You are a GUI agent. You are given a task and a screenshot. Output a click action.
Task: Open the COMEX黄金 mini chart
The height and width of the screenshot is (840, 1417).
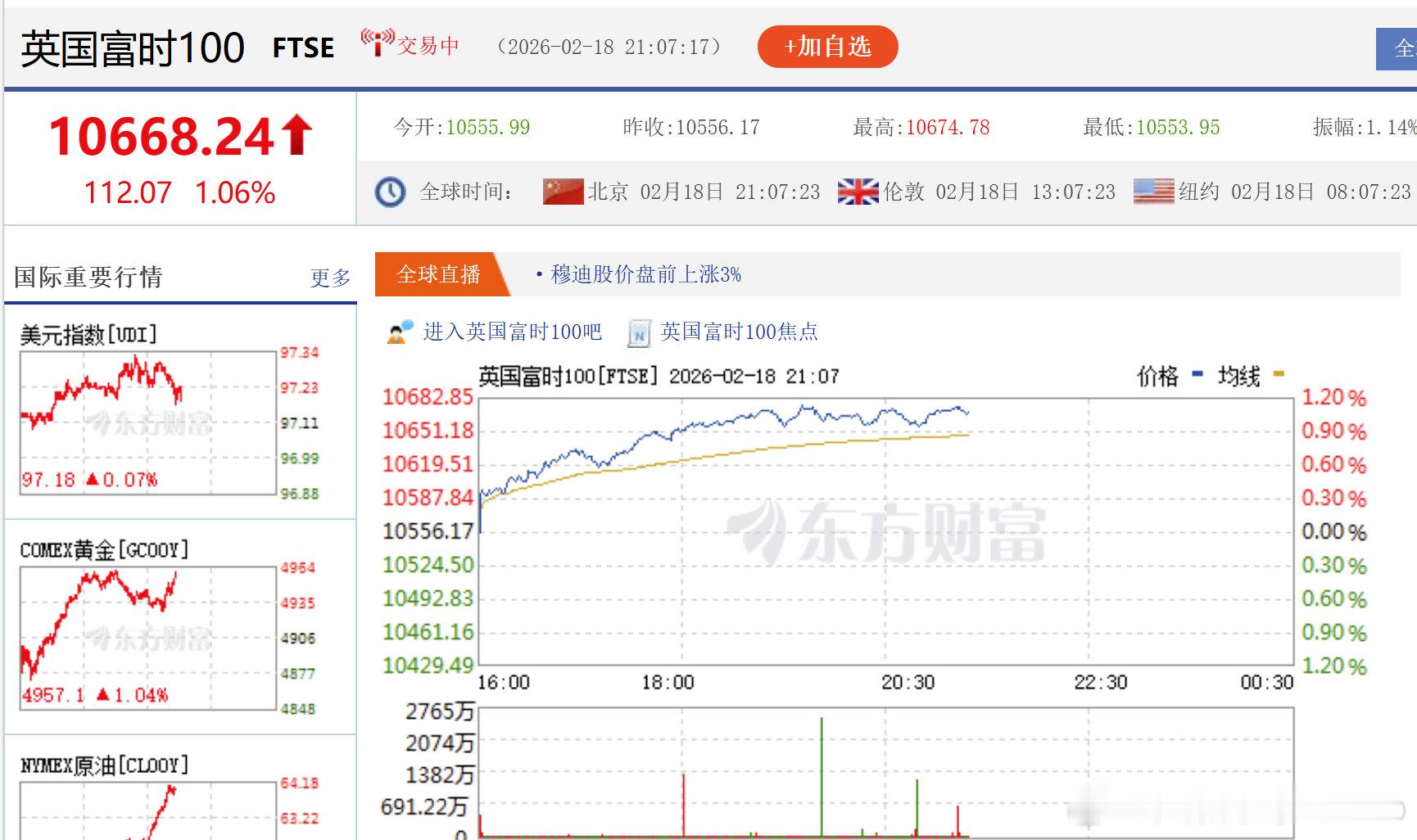pos(148,638)
